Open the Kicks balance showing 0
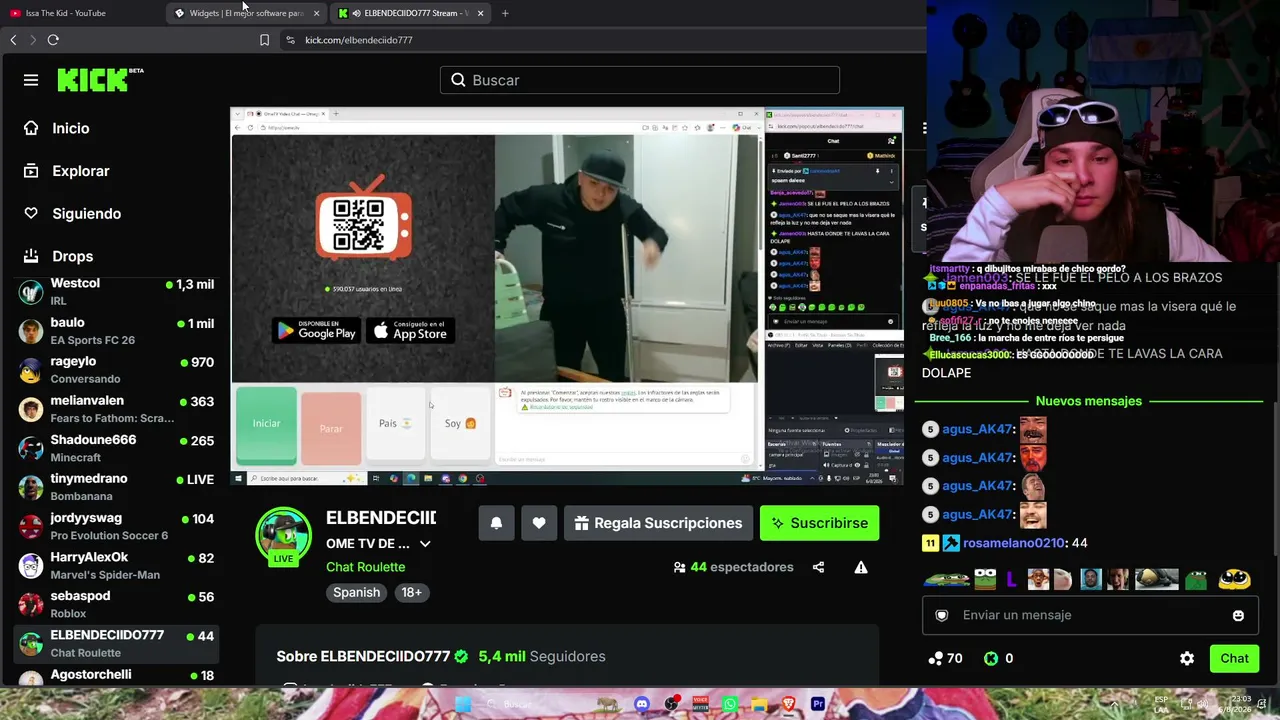 [x=998, y=658]
